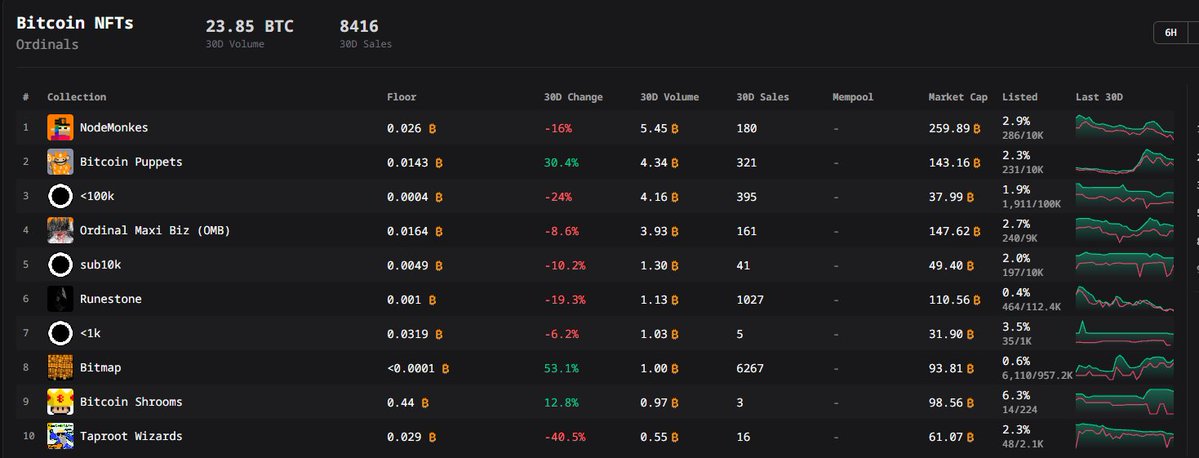Sort by the Mempool column header
Image resolution: width=1199 pixels, height=458 pixels.
click(853, 97)
